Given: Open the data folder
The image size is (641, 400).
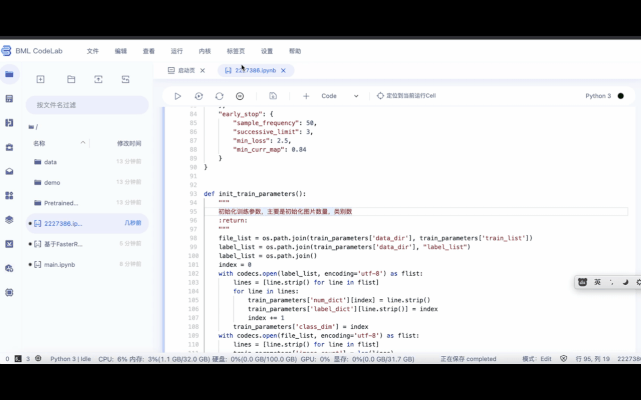Looking at the screenshot, I should (x=87, y=162).
